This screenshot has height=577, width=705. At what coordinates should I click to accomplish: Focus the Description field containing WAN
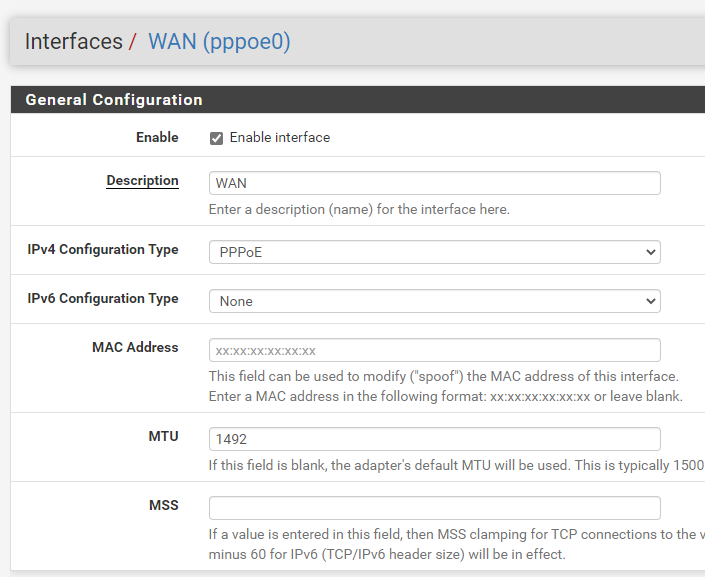click(434, 183)
